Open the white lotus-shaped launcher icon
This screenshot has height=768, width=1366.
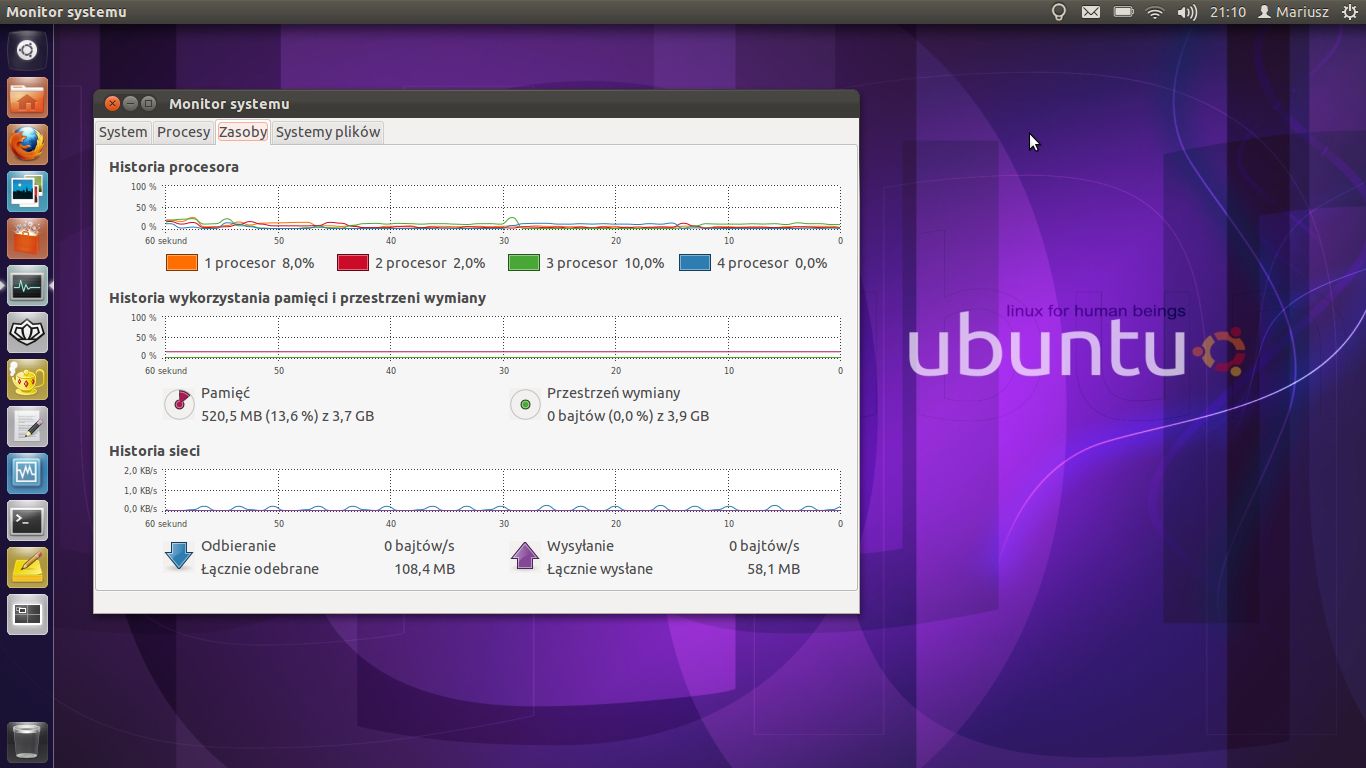point(27,332)
